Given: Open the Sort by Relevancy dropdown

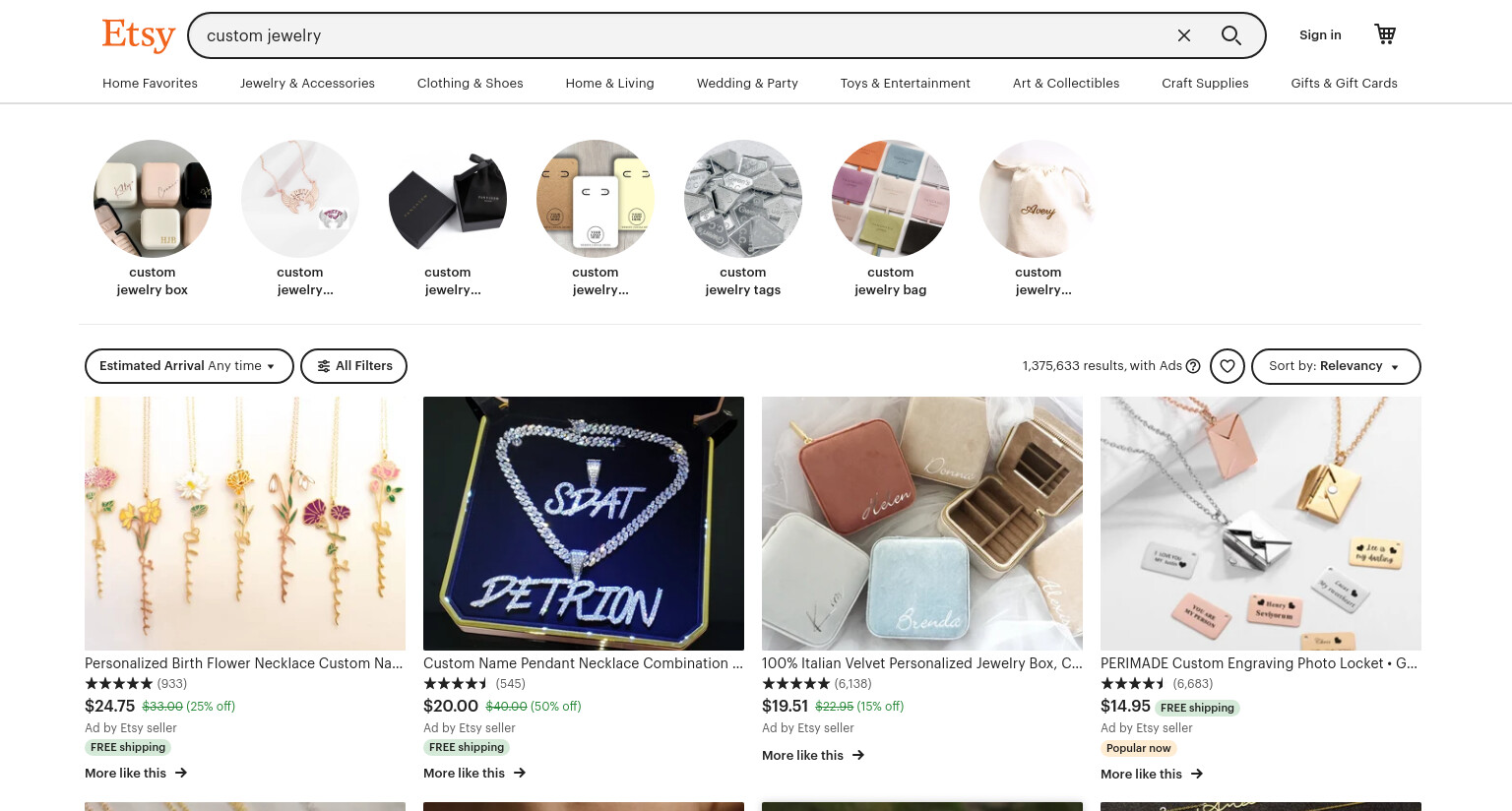Looking at the screenshot, I should click(x=1336, y=366).
